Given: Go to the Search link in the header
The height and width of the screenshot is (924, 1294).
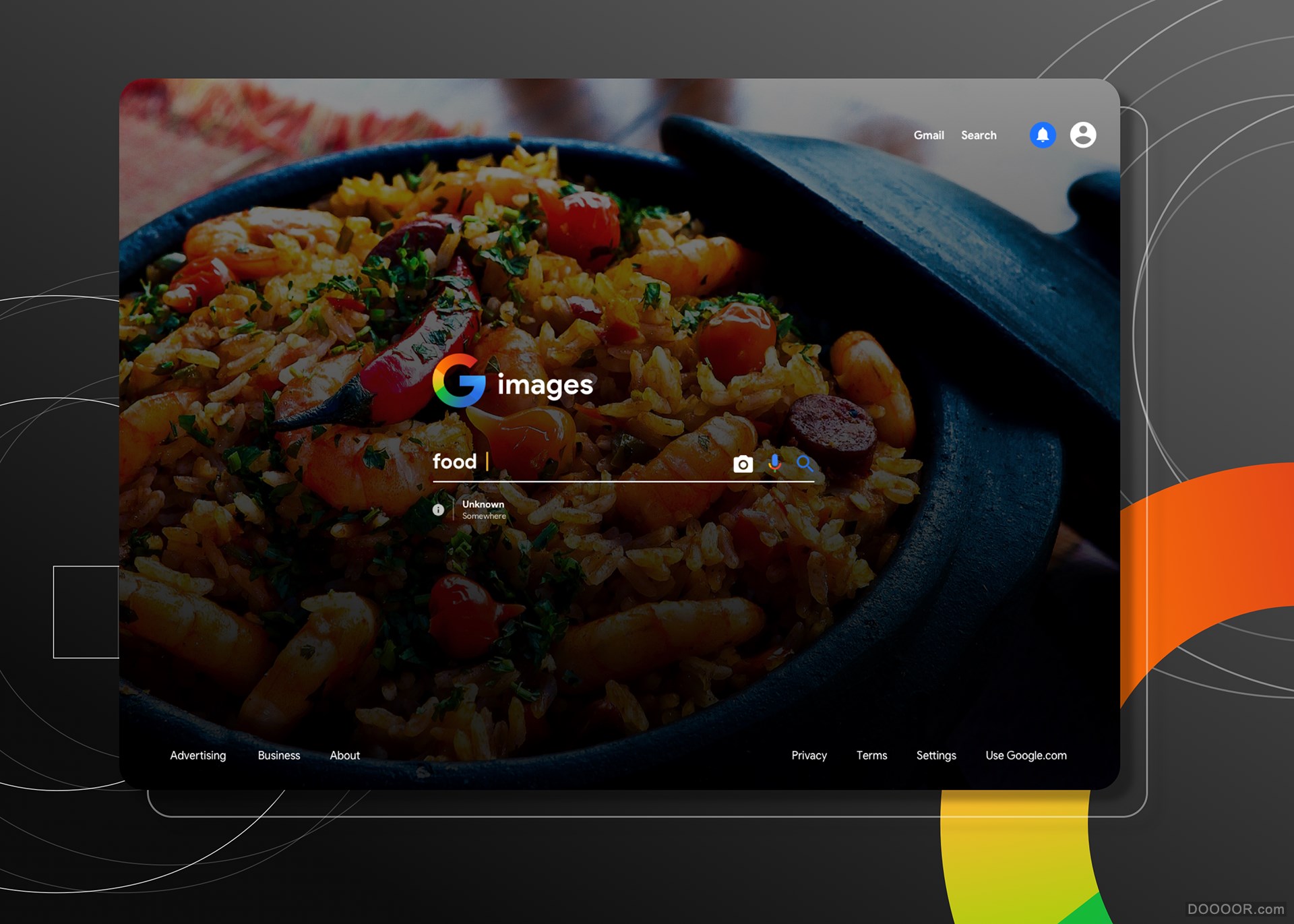Looking at the screenshot, I should pos(979,135).
